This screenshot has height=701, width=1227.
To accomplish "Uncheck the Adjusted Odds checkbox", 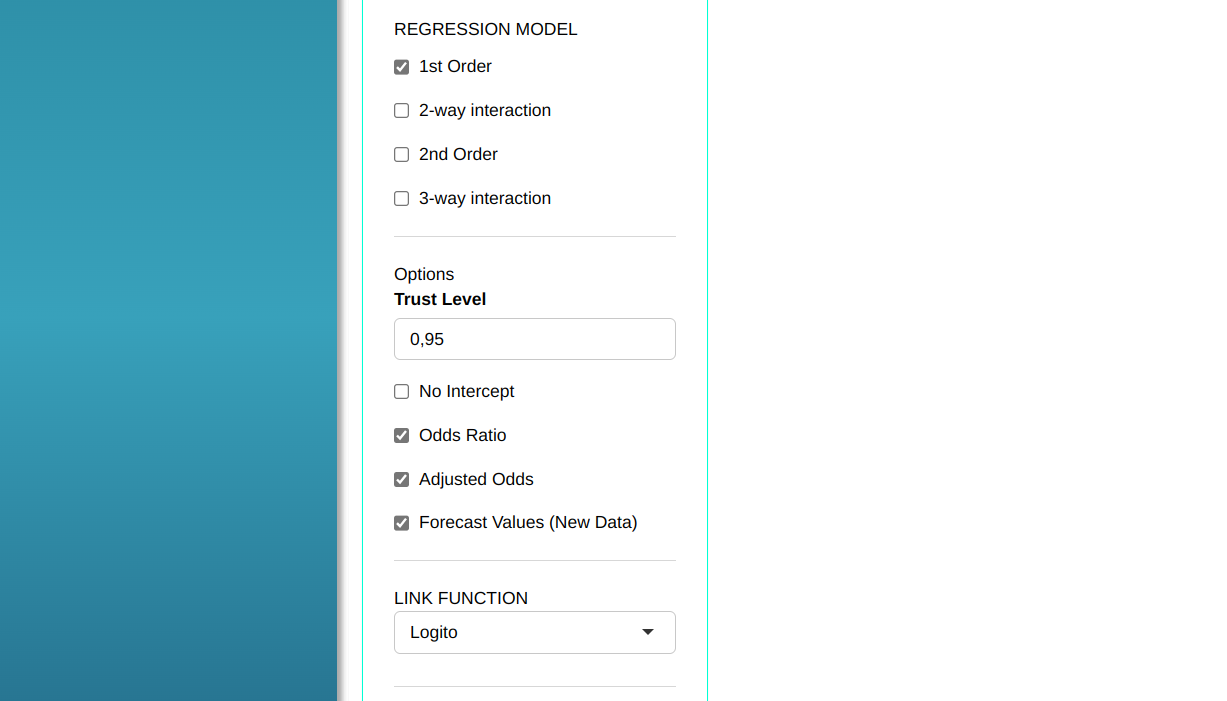I will (402, 480).
